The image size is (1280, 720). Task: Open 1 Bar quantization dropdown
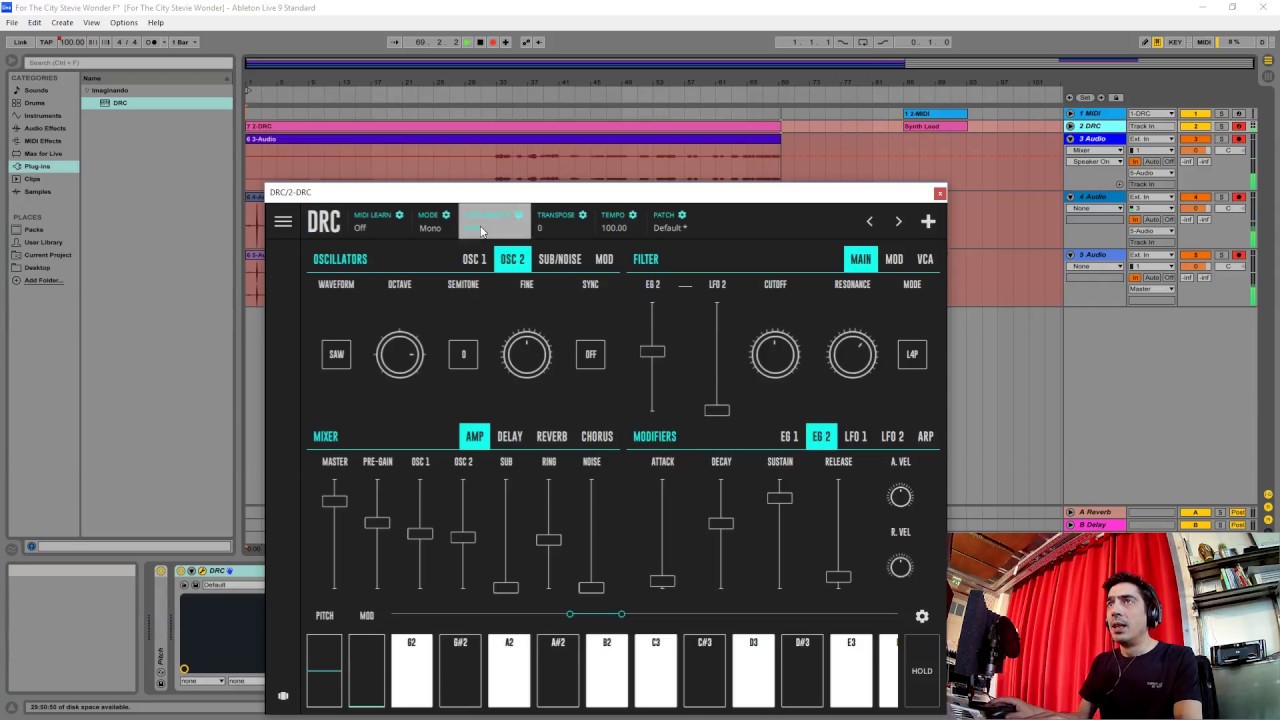point(183,42)
